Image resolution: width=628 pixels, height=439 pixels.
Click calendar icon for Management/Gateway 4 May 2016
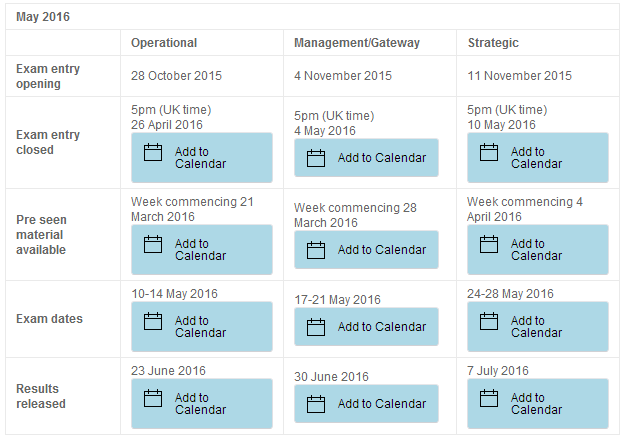click(316, 158)
